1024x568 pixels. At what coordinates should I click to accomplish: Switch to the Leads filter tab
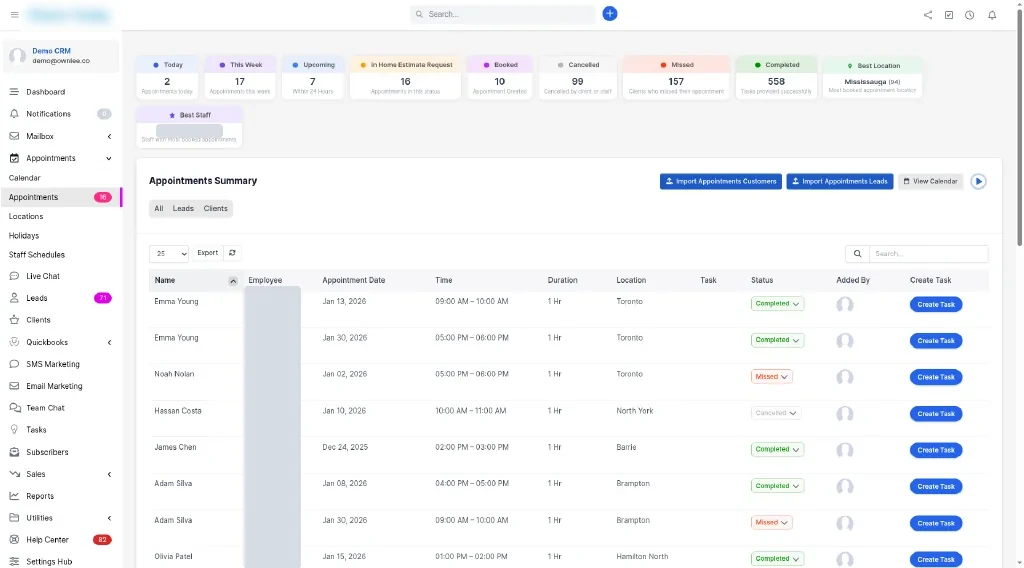pyautogui.click(x=183, y=208)
